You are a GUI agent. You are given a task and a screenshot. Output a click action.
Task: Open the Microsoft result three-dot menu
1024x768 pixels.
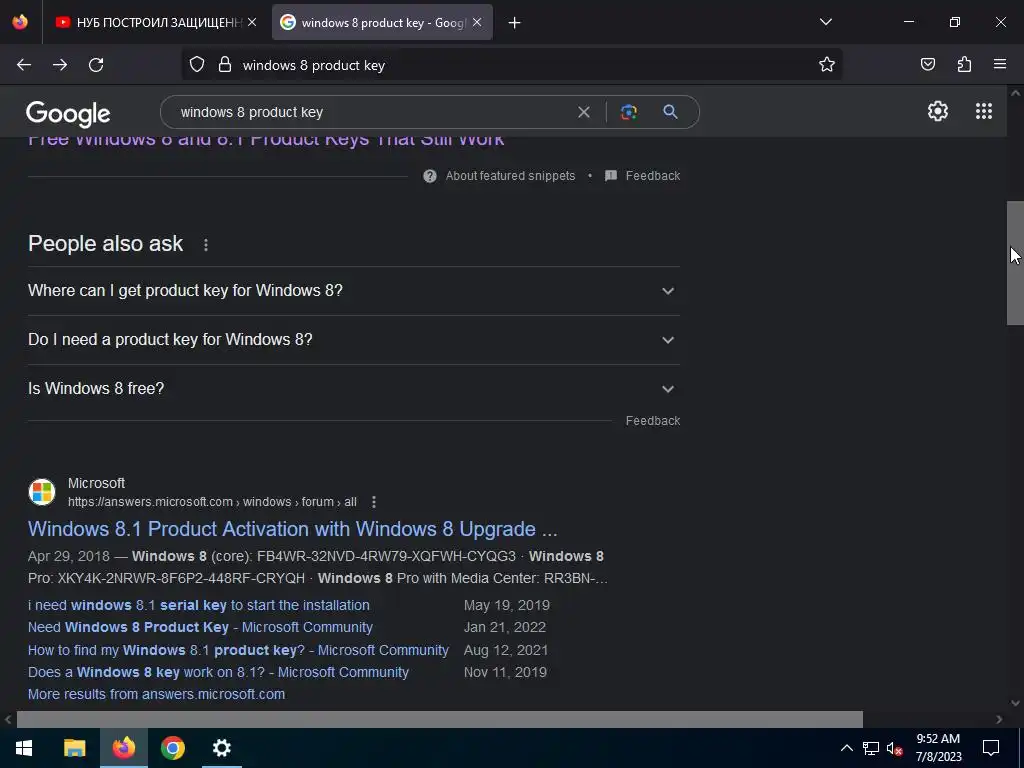[374, 502]
